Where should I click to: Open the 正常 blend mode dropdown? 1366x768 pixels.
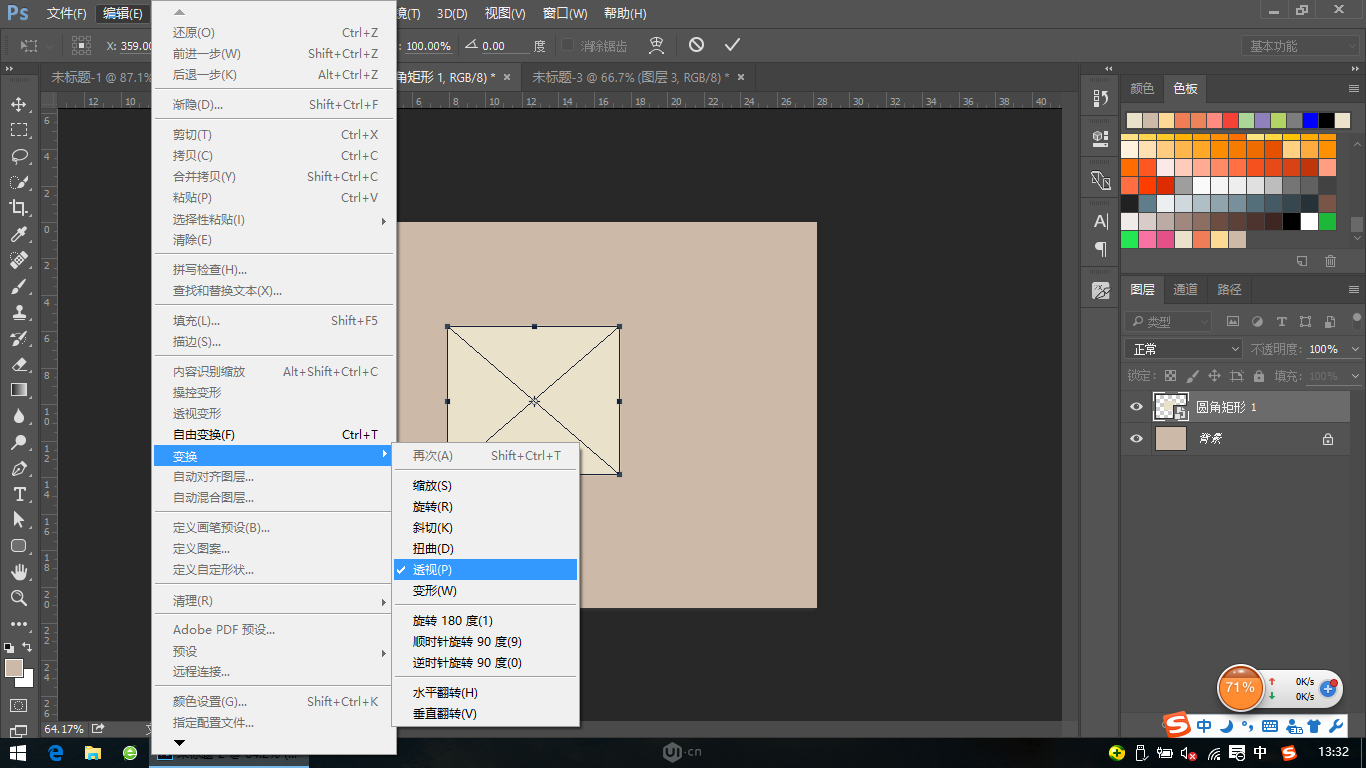pos(1185,349)
